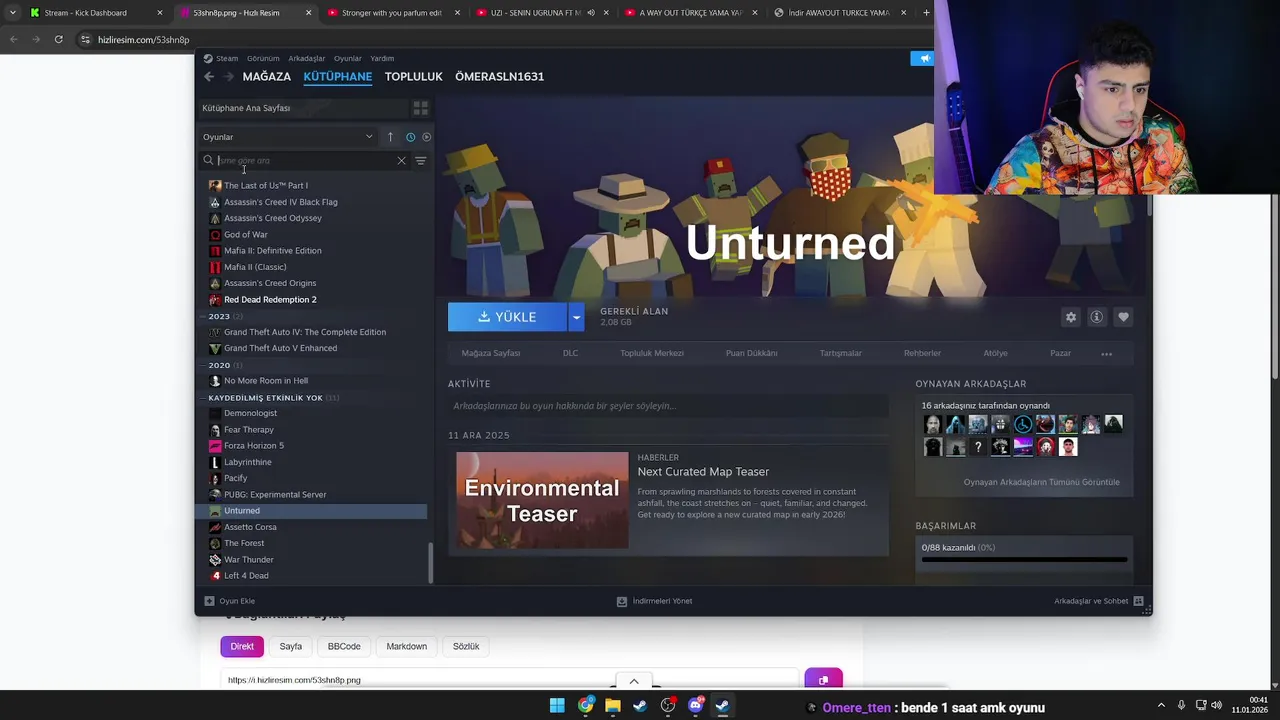
Task: Open advanced filter options icon
Action: [421, 160]
